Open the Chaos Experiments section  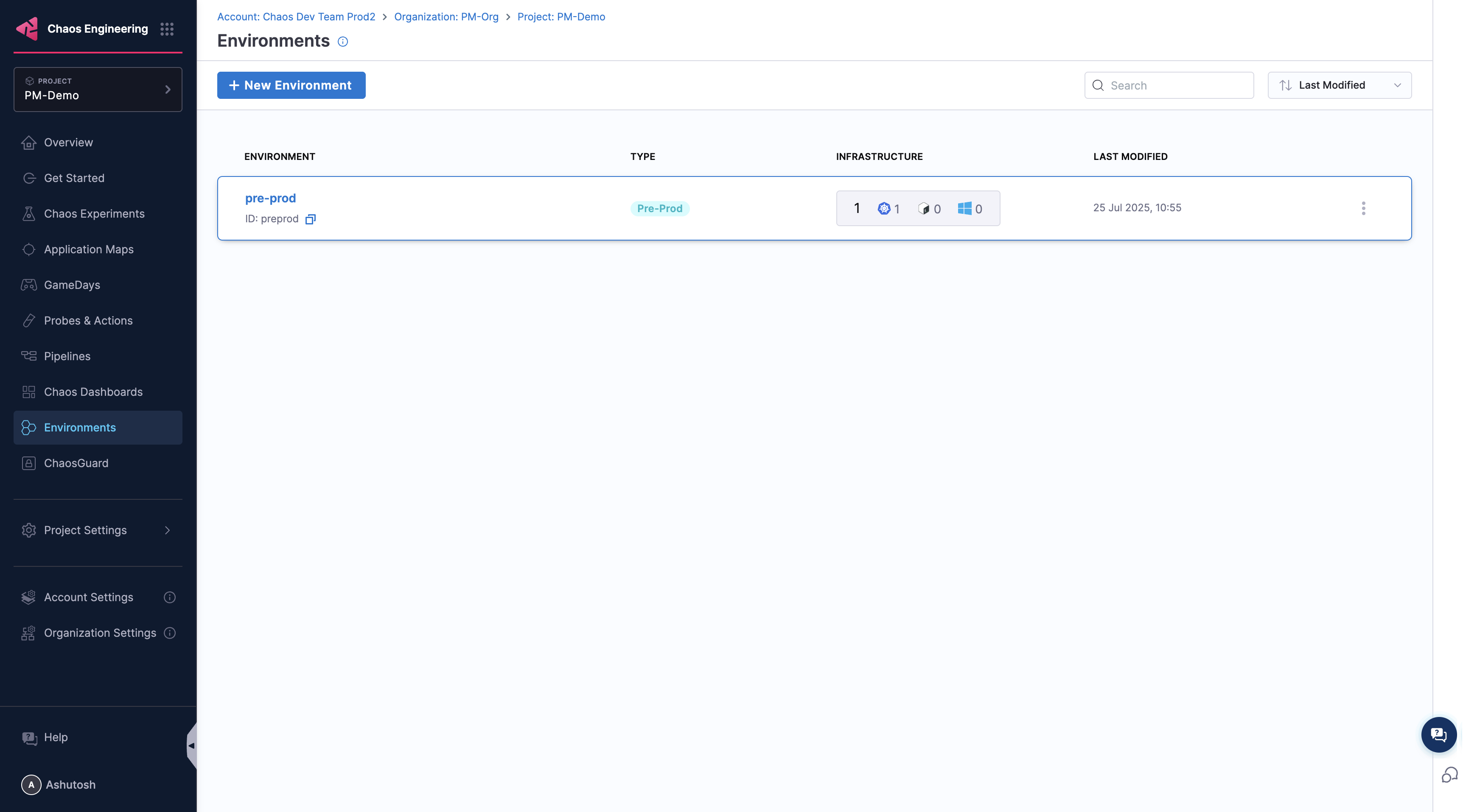94,213
